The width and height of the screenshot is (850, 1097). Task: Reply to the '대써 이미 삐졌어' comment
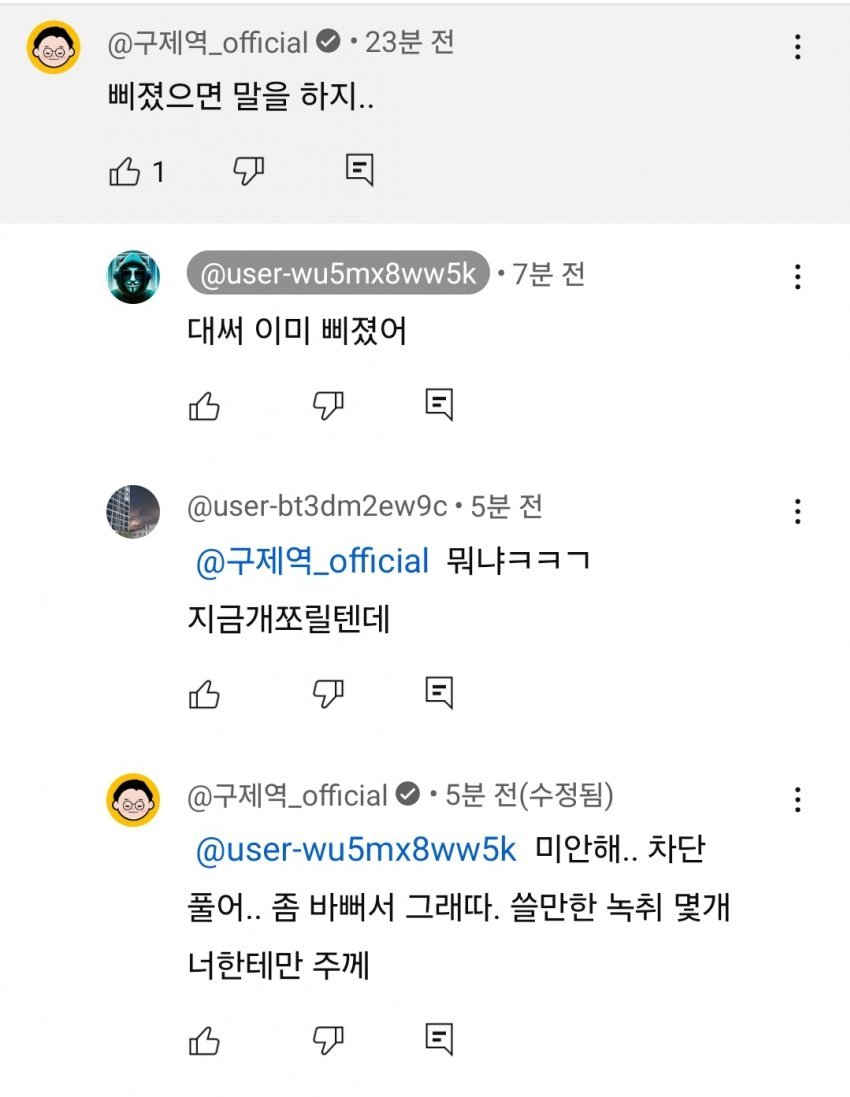pyautogui.click(x=439, y=404)
